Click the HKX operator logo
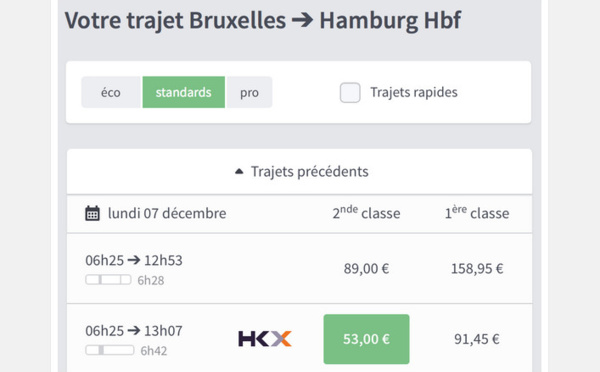The height and width of the screenshot is (372, 600). (x=265, y=339)
